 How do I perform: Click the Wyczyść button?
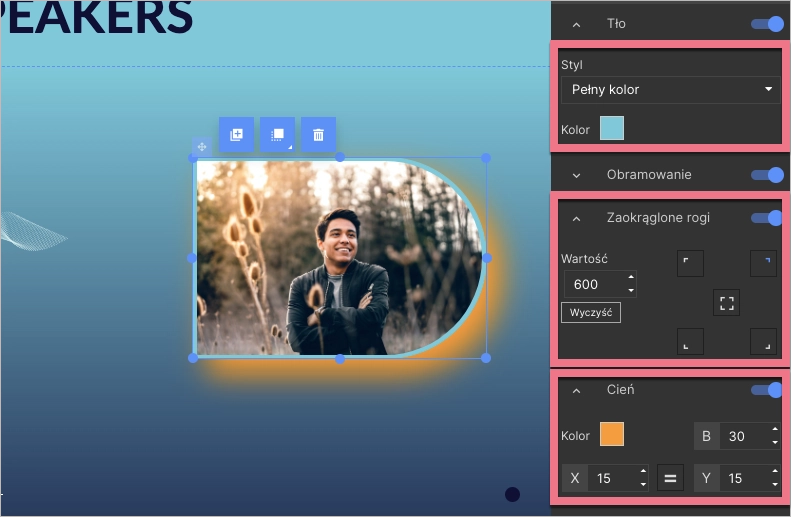click(x=590, y=312)
